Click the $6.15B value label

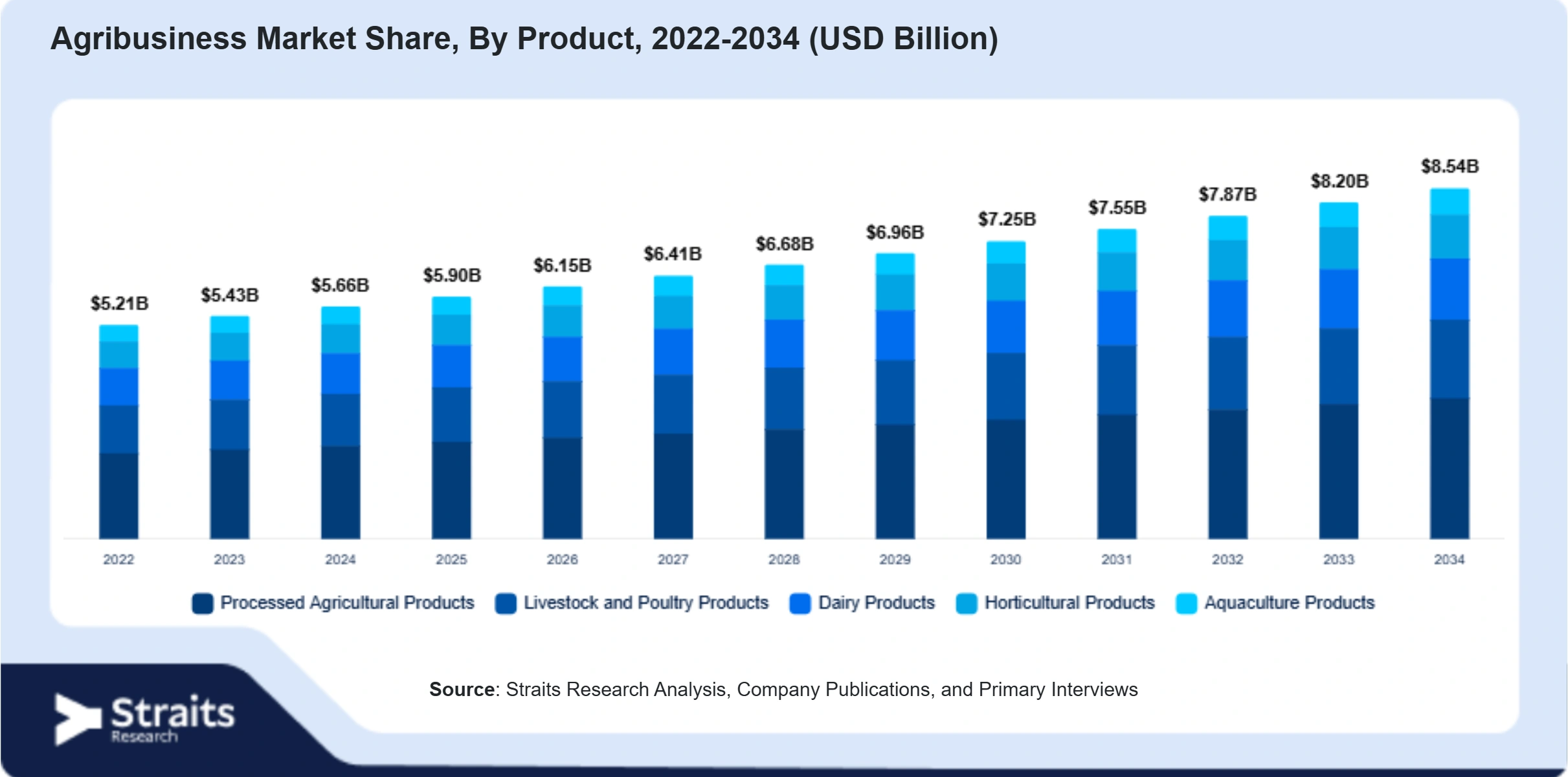(x=563, y=265)
